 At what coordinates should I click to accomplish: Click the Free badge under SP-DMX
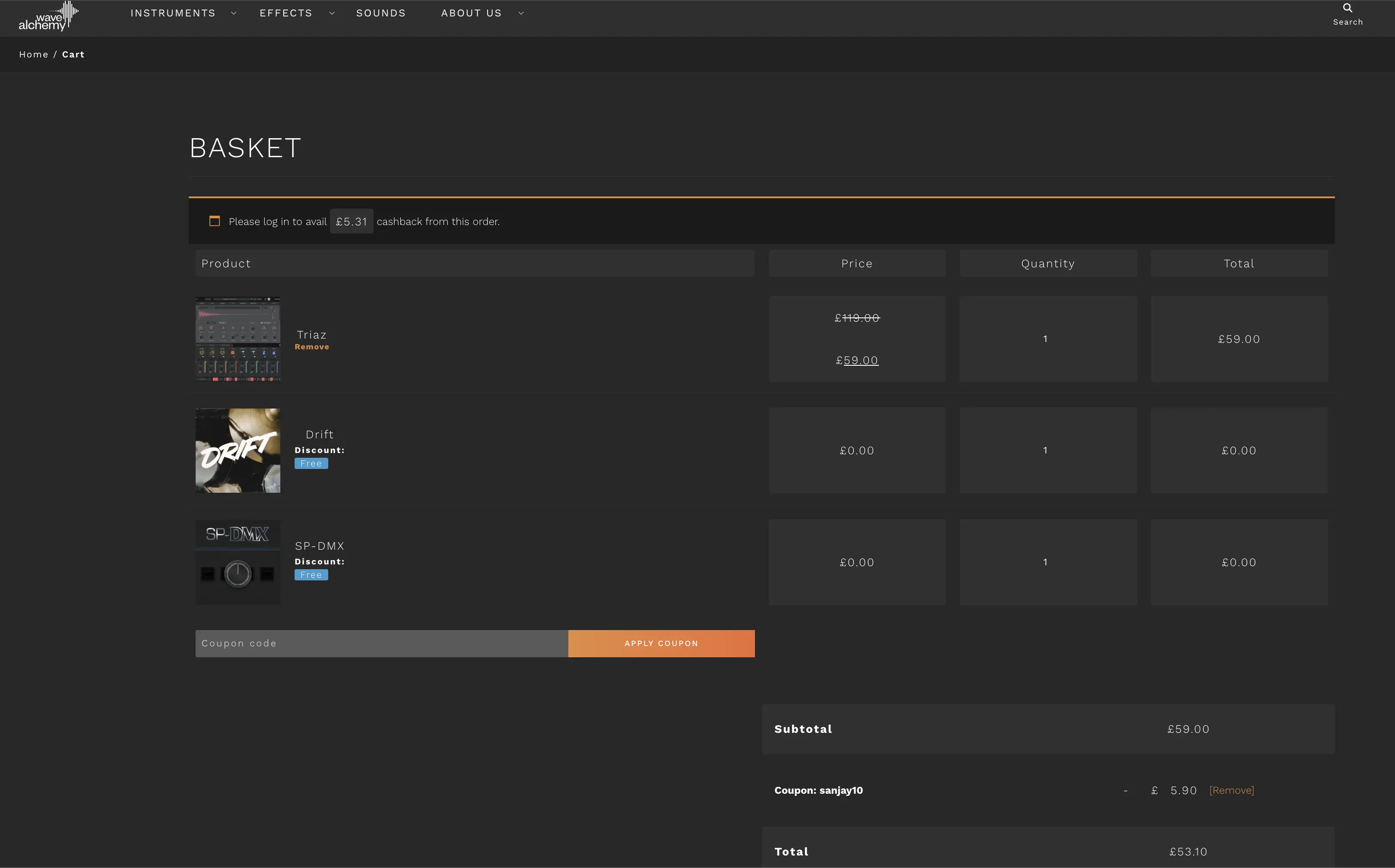[x=311, y=575]
